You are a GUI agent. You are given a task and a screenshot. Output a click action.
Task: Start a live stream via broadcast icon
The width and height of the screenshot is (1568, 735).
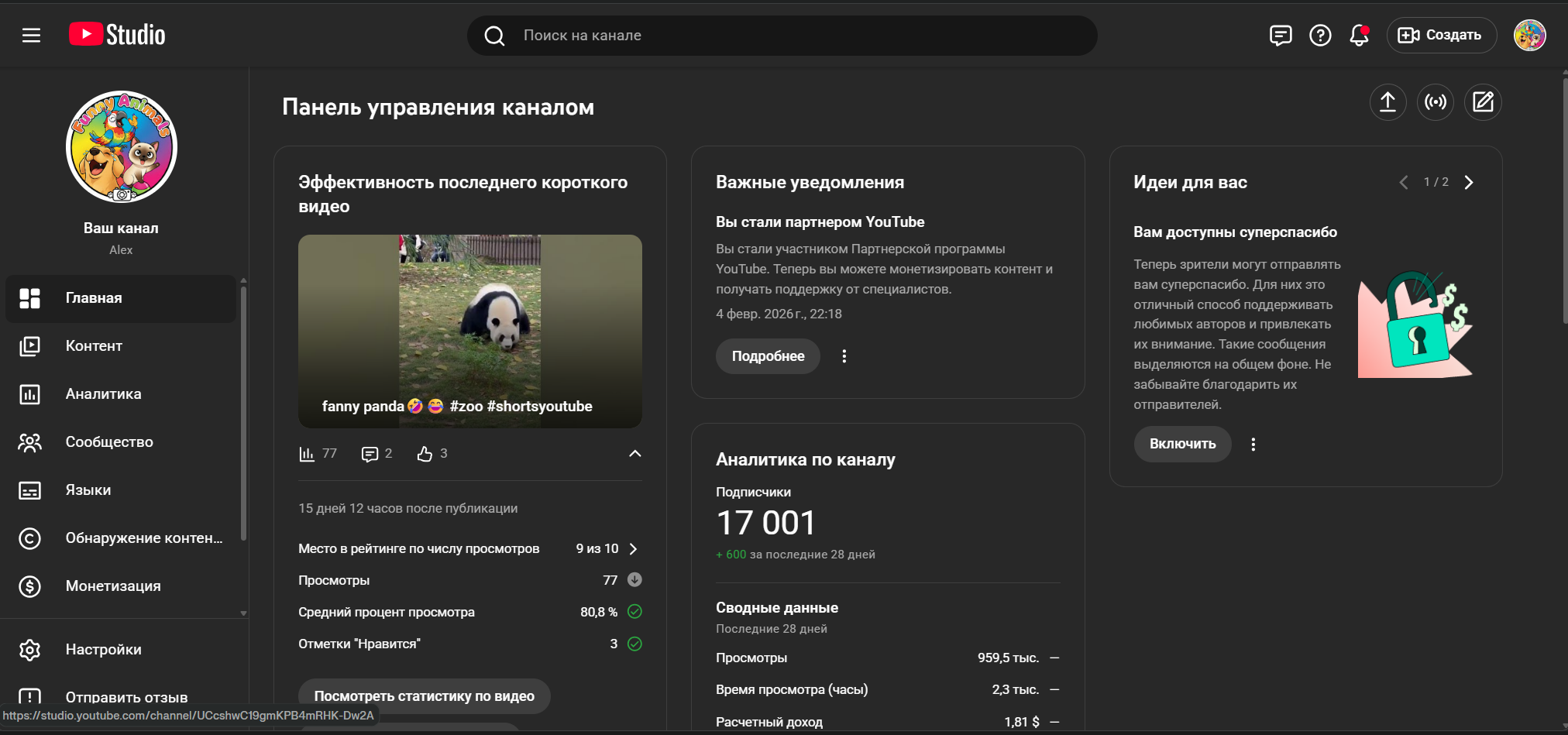(1436, 102)
